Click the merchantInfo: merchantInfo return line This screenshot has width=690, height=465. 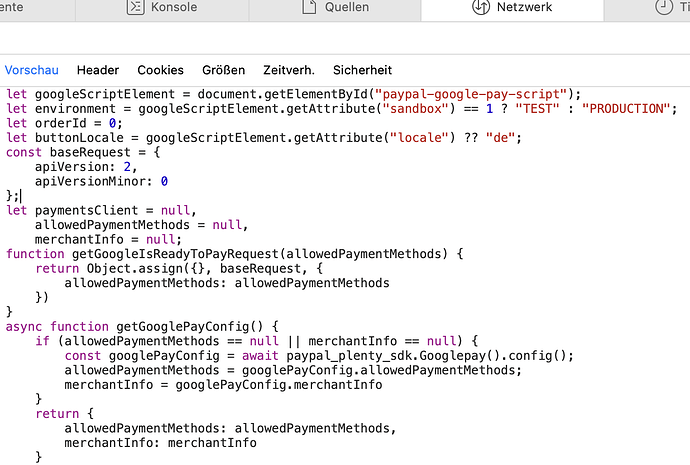point(160,443)
